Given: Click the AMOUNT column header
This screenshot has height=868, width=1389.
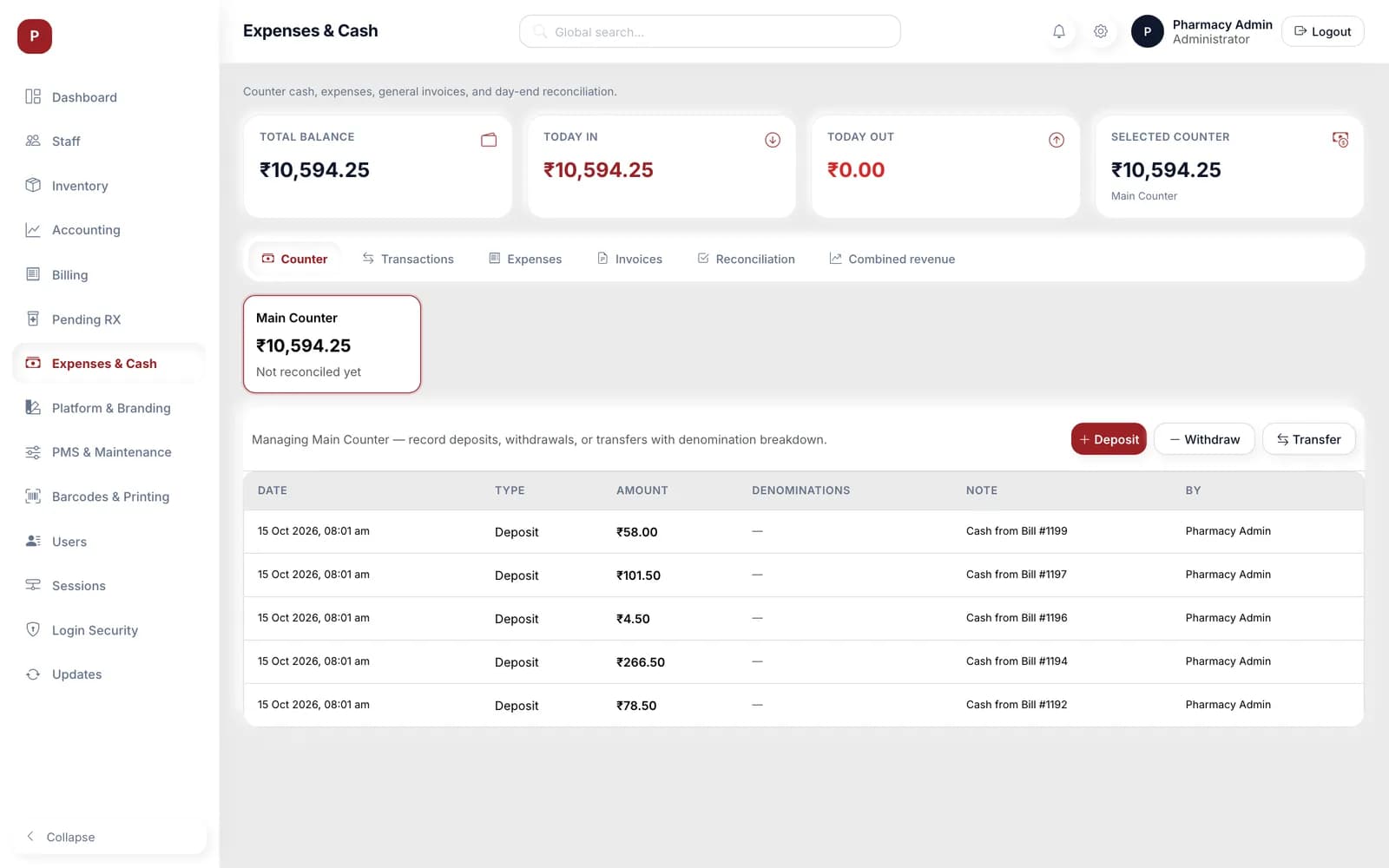Looking at the screenshot, I should 642,490.
